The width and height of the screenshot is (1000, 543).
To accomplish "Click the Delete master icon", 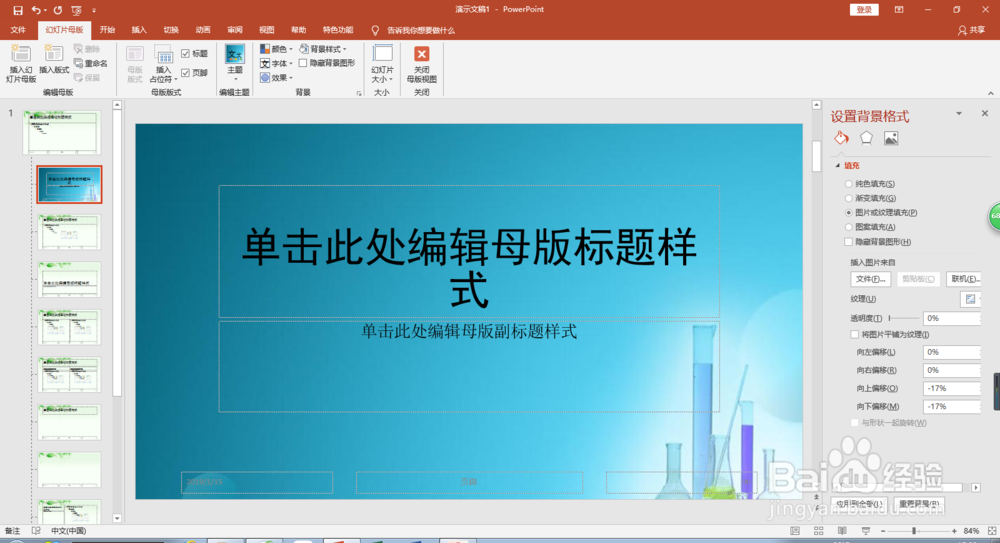I will [78, 48].
